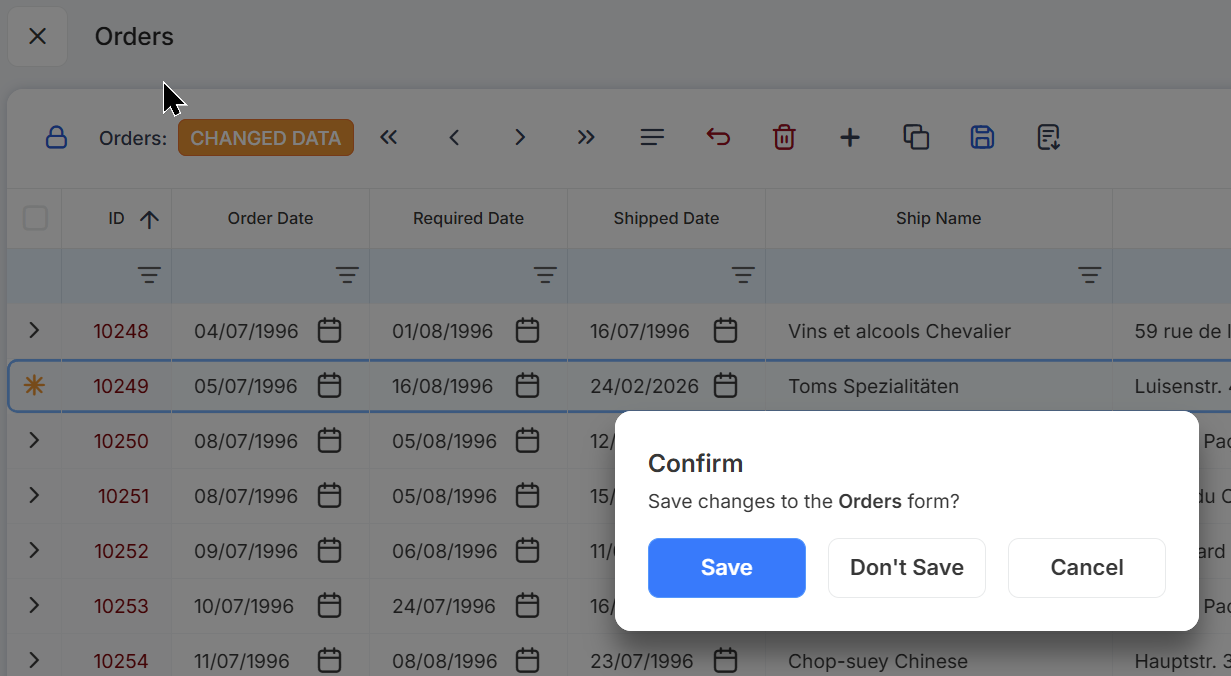This screenshot has width=1231, height=676.
Task: Add a new record with plus icon
Action: [x=849, y=138]
